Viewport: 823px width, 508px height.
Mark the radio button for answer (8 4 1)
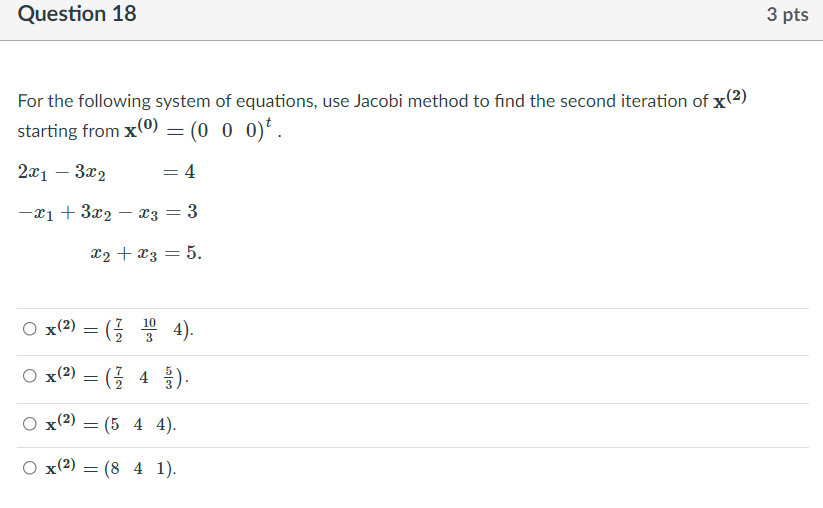point(30,468)
